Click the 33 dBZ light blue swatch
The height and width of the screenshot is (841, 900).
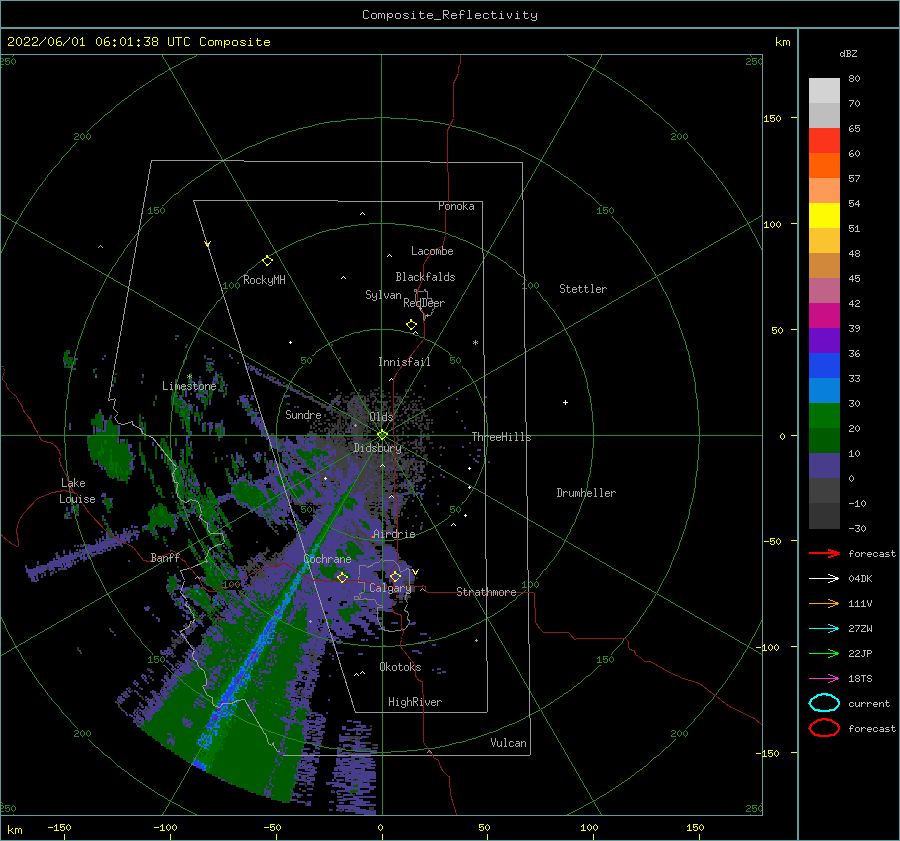[x=824, y=390]
